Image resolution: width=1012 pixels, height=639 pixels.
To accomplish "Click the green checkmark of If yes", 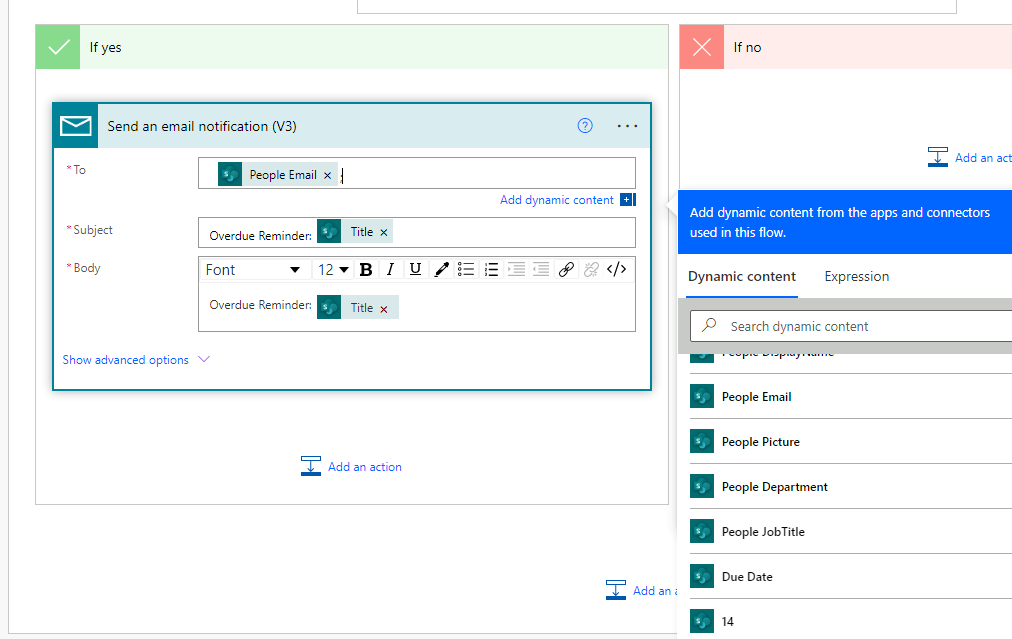I will point(58,47).
